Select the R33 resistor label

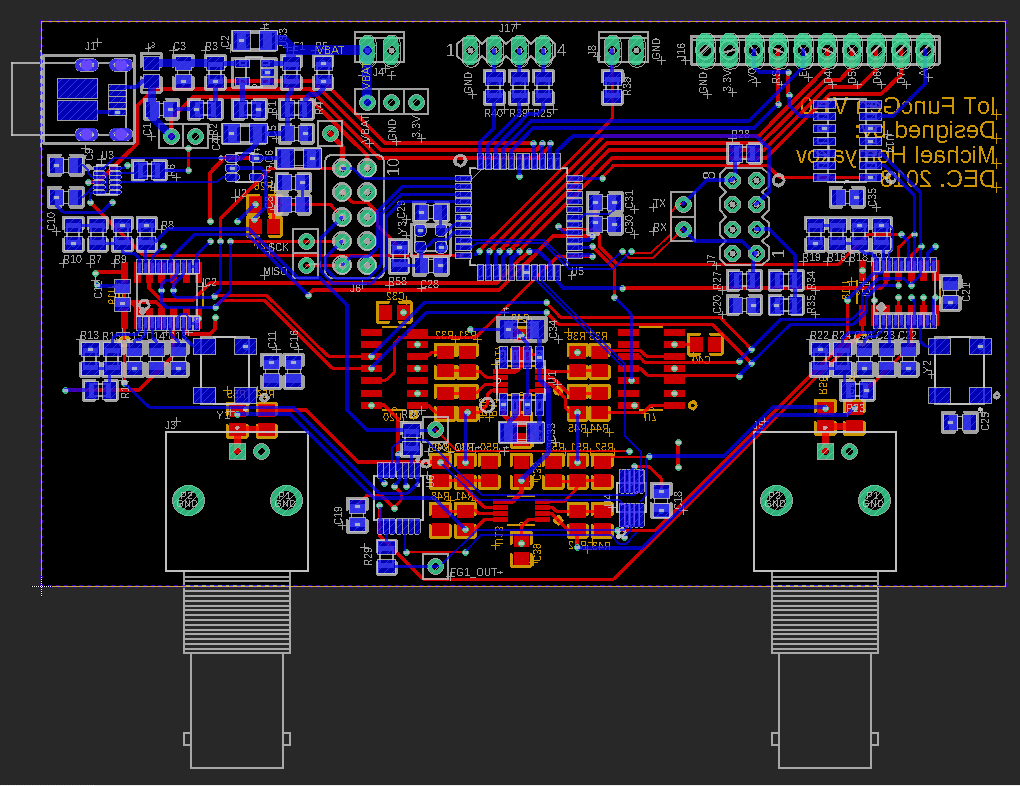(x=628, y=85)
